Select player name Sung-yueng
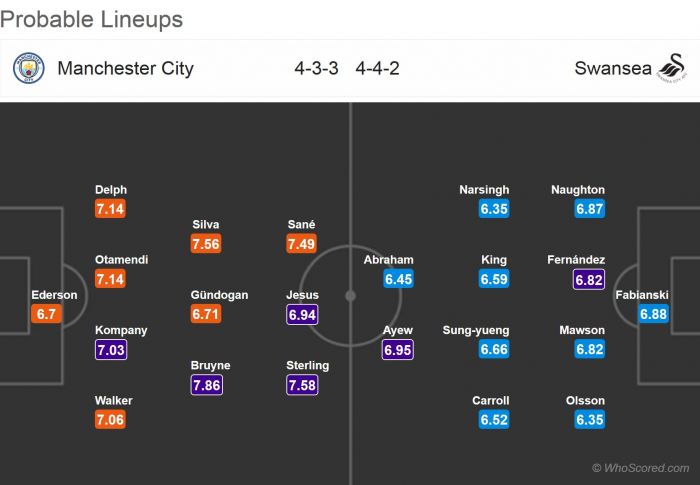The width and height of the screenshot is (700, 485). (x=476, y=330)
